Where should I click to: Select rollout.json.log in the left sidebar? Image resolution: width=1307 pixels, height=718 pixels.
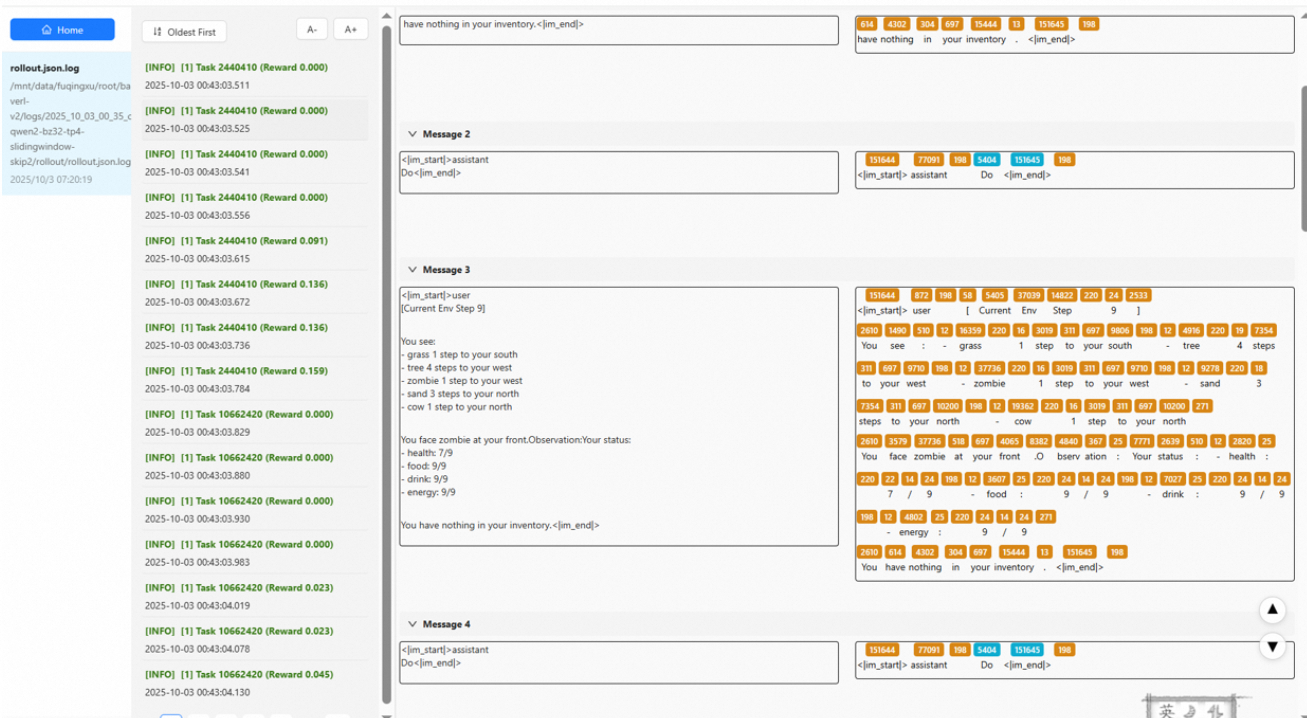[x=63, y=120]
